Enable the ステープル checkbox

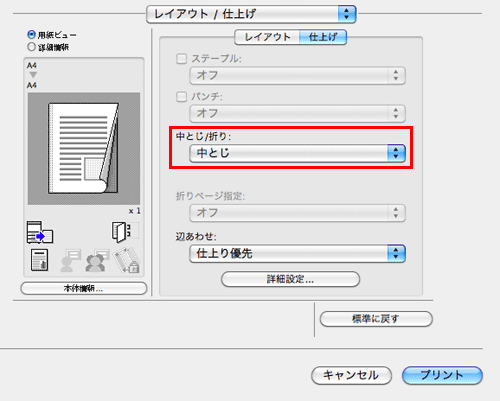tap(181, 59)
